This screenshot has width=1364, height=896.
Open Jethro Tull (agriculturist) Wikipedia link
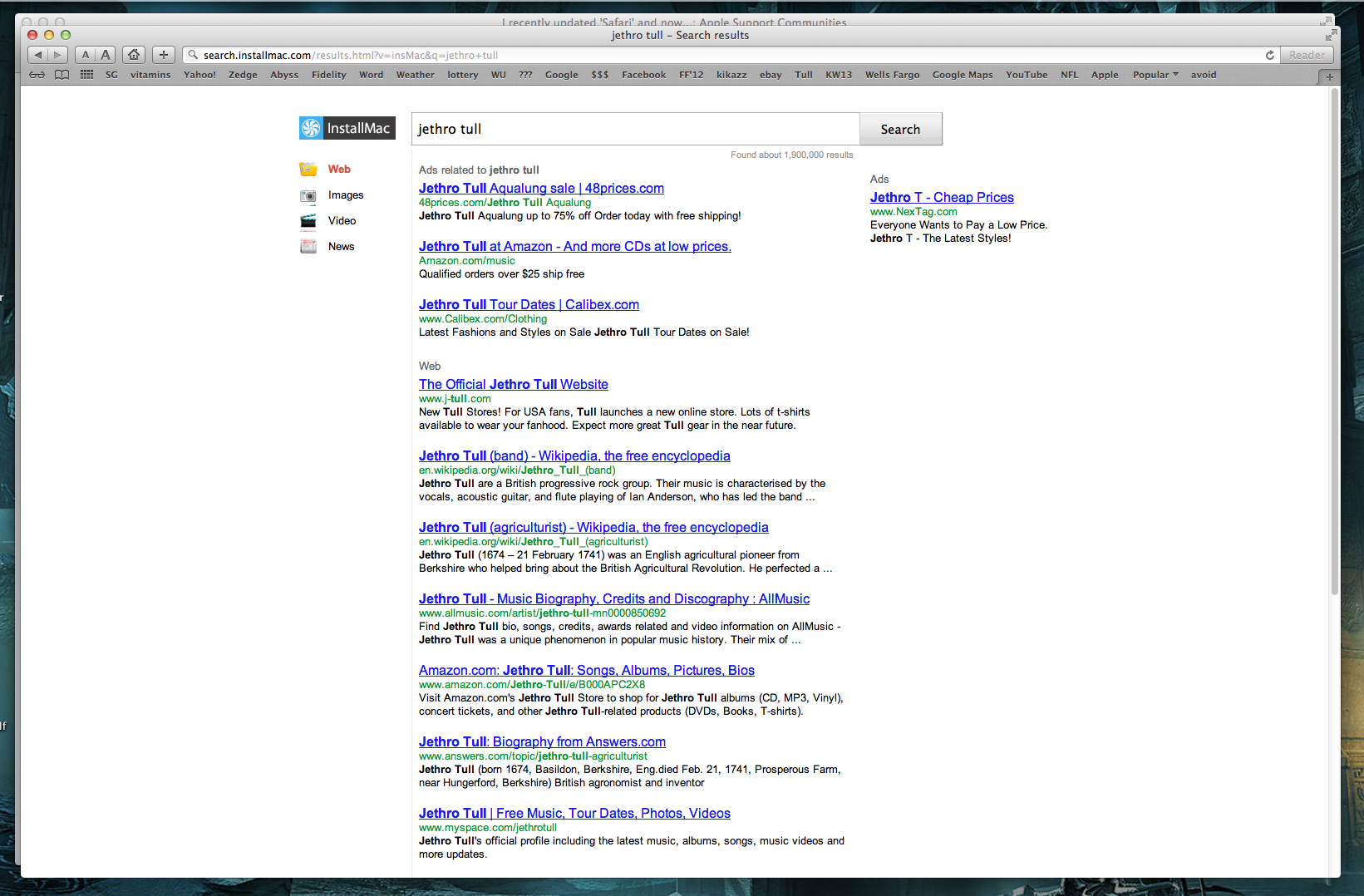tap(593, 528)
